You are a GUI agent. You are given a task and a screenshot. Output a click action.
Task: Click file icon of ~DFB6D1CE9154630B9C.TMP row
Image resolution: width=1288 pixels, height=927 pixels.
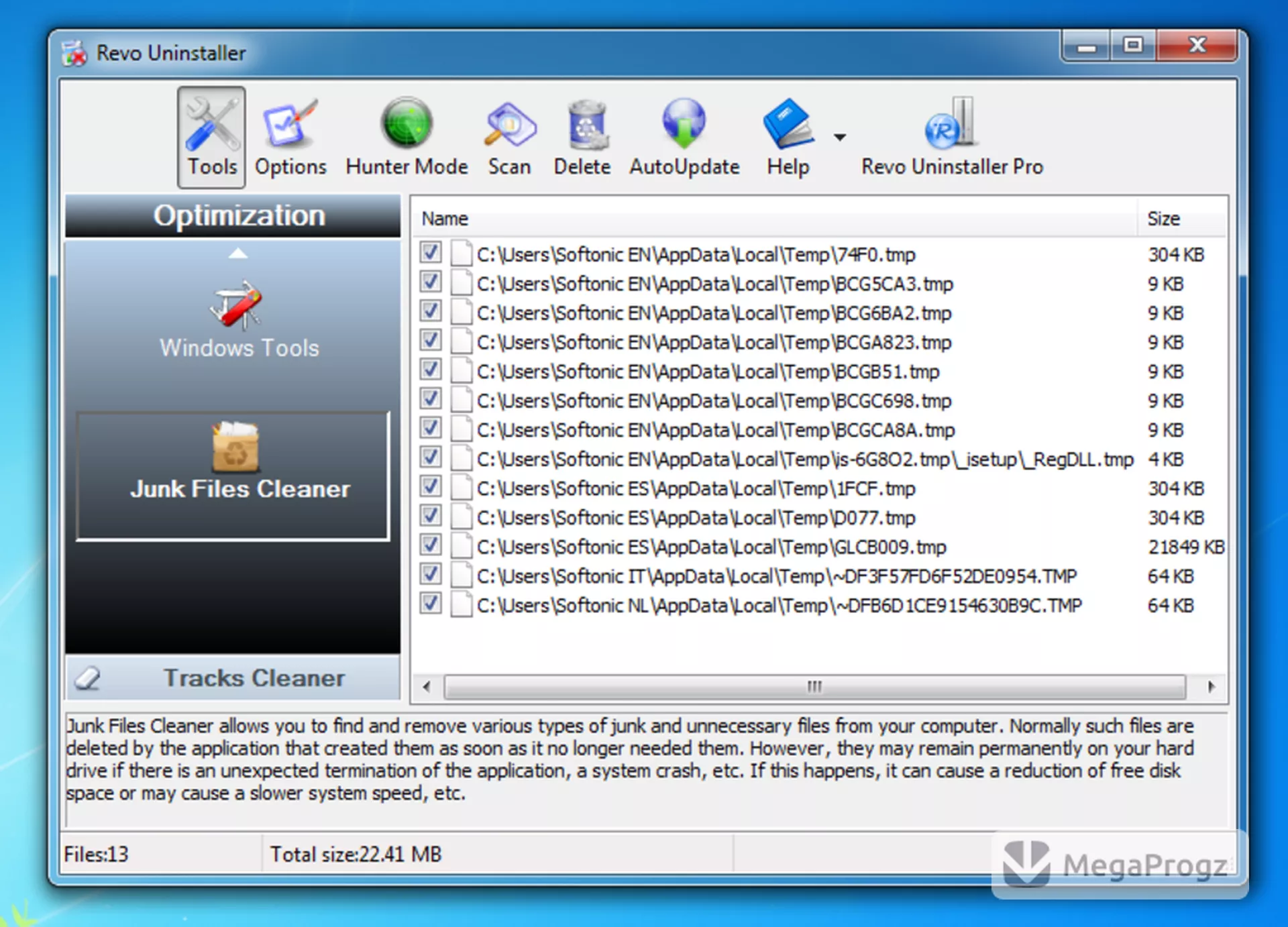[461, 605]
